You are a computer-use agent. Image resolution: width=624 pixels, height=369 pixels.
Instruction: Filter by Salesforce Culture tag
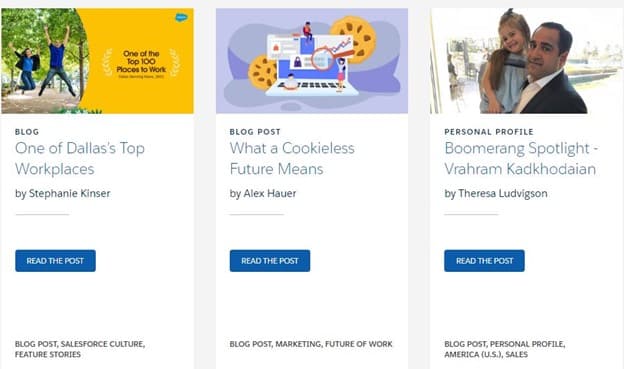pos(102,344)
